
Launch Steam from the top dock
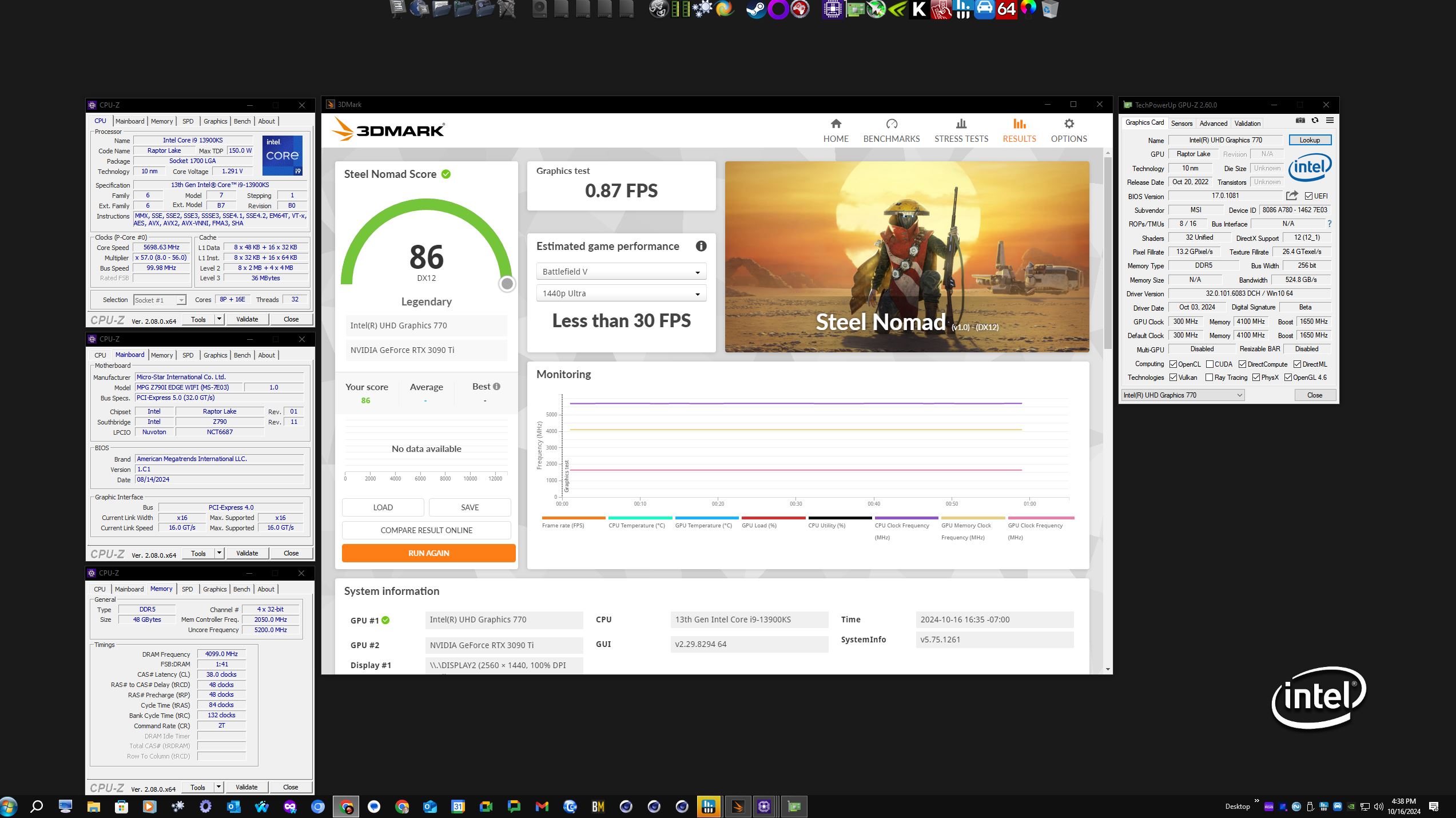coord(755,9)
